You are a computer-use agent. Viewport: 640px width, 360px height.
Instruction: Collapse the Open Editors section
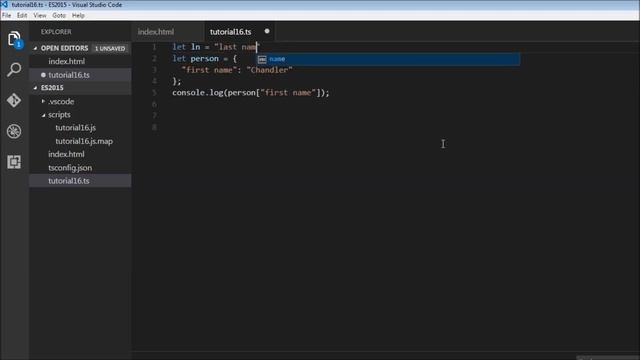[35, 48]
